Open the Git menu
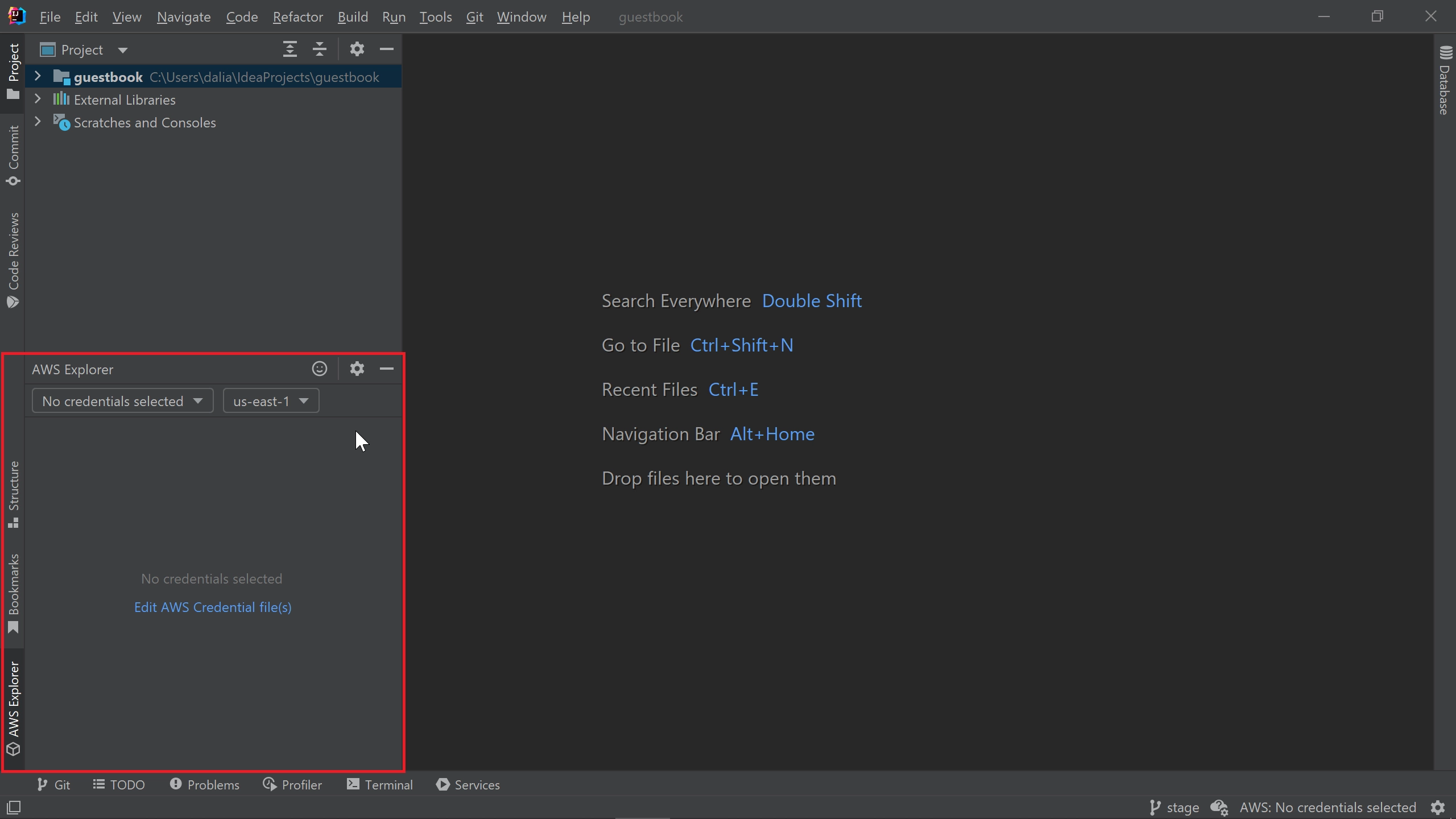The width and height of the screenshot is (1456, 819). pos(473,17)
